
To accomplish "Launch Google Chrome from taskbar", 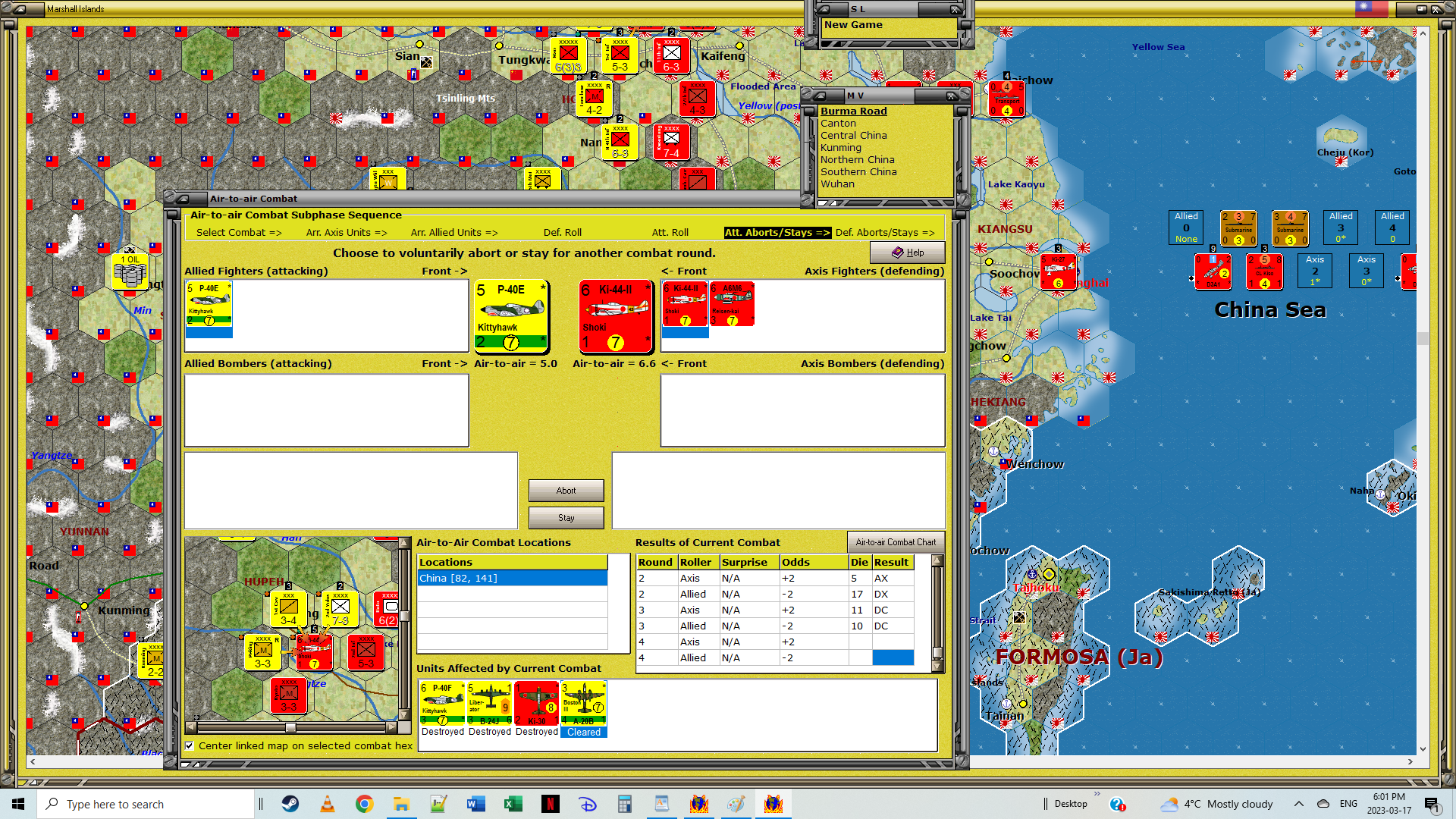I will [x=365, y=804].
